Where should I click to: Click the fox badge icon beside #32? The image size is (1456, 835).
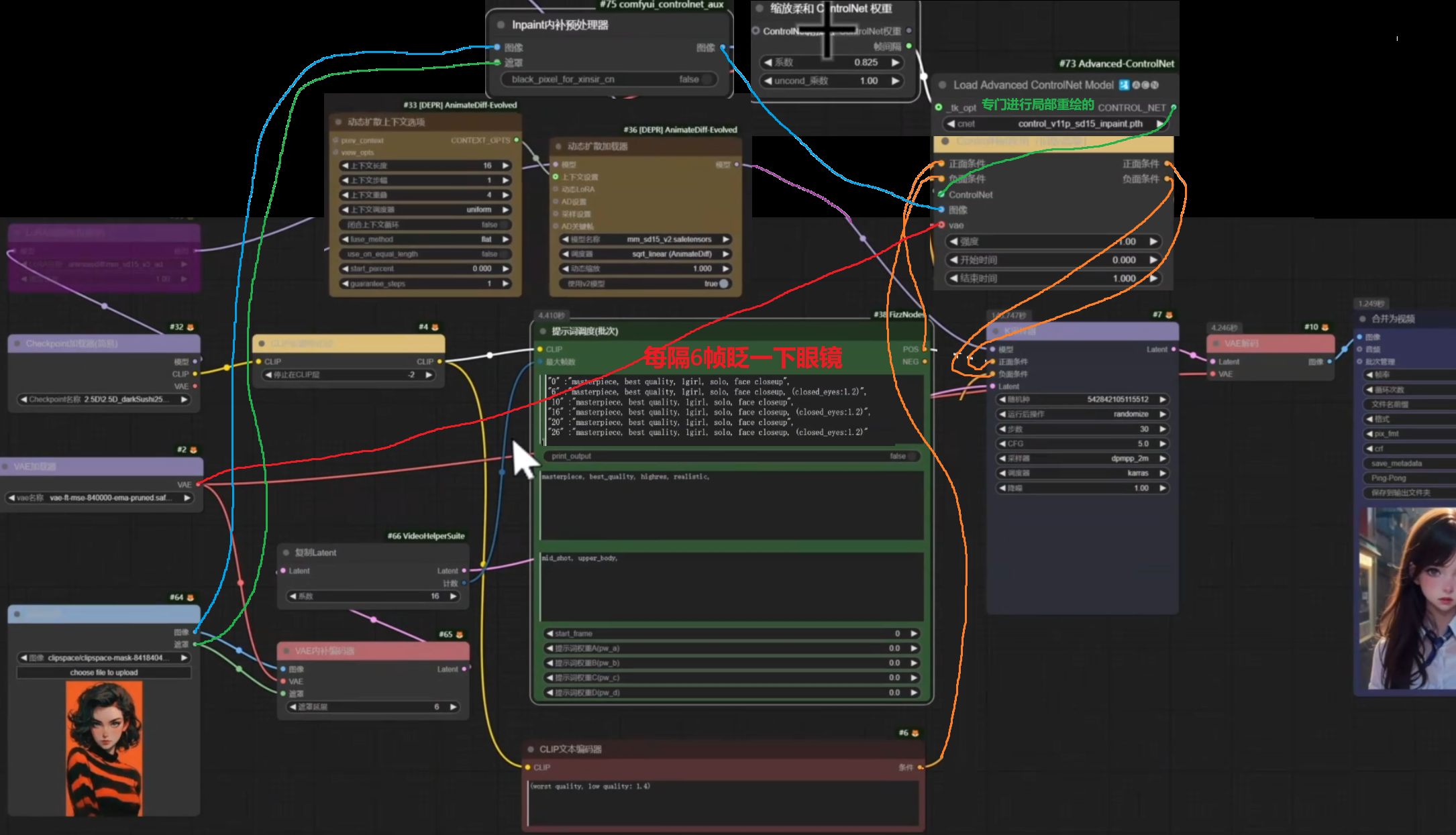(x=191, y=327)
